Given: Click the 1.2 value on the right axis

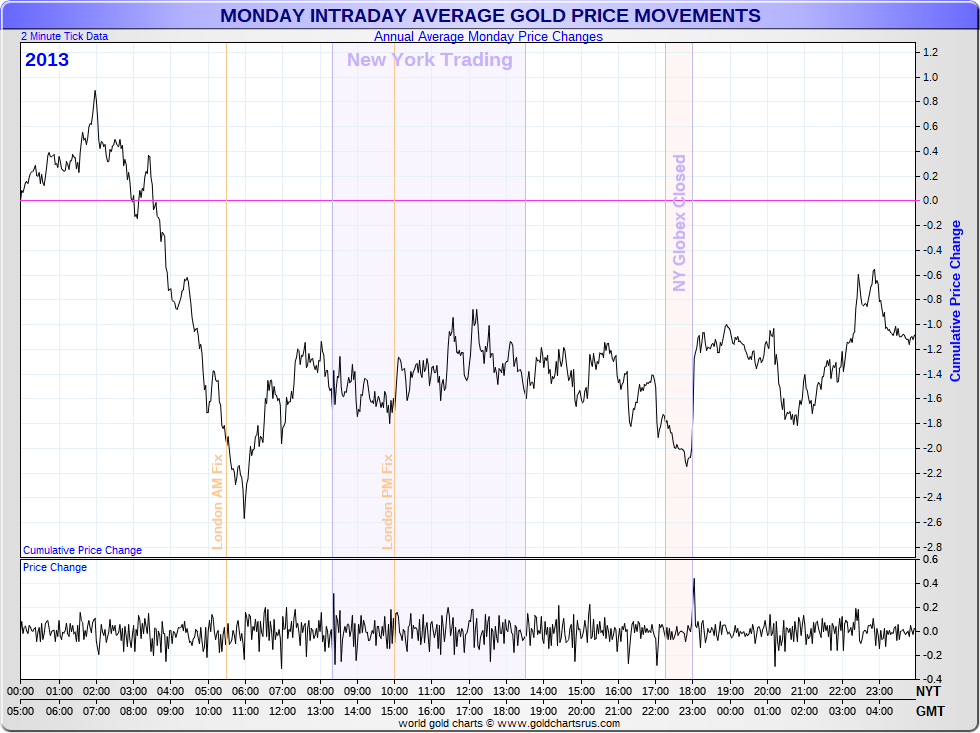Looking at the screenshot, I should tap(930, 52).
